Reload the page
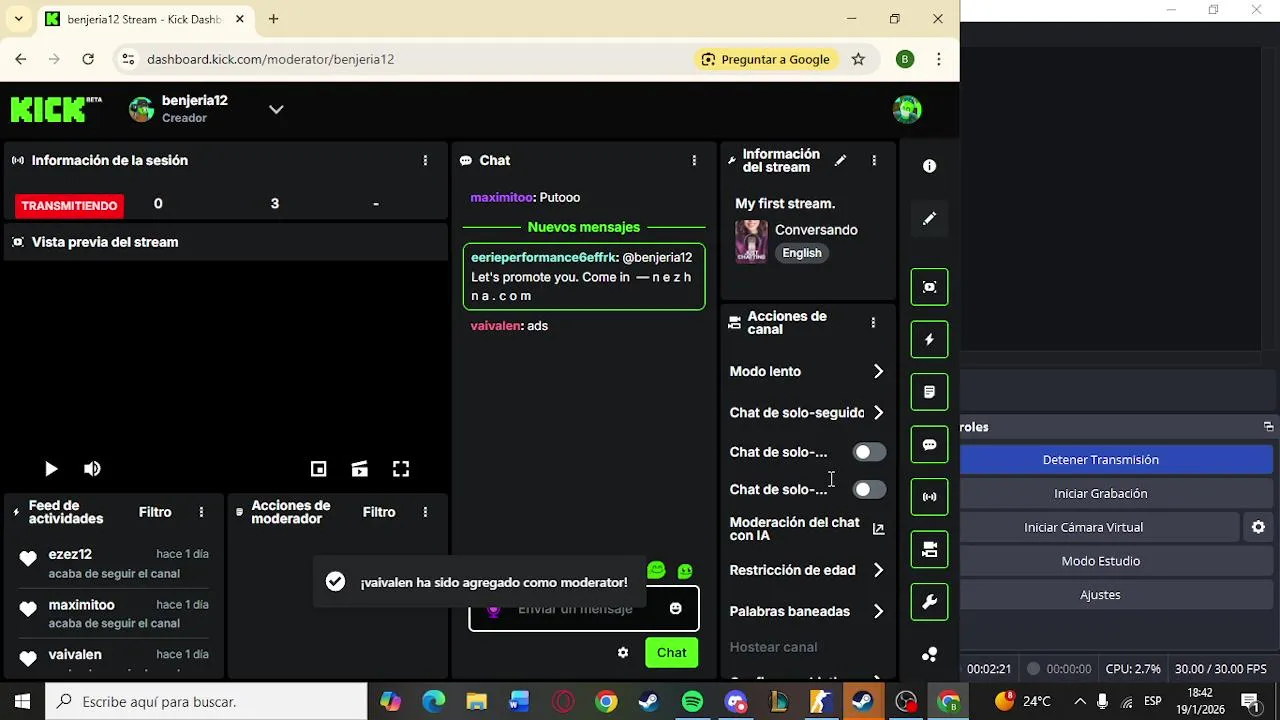Screen dimensions: 1280x720 [x=88, y=59]
